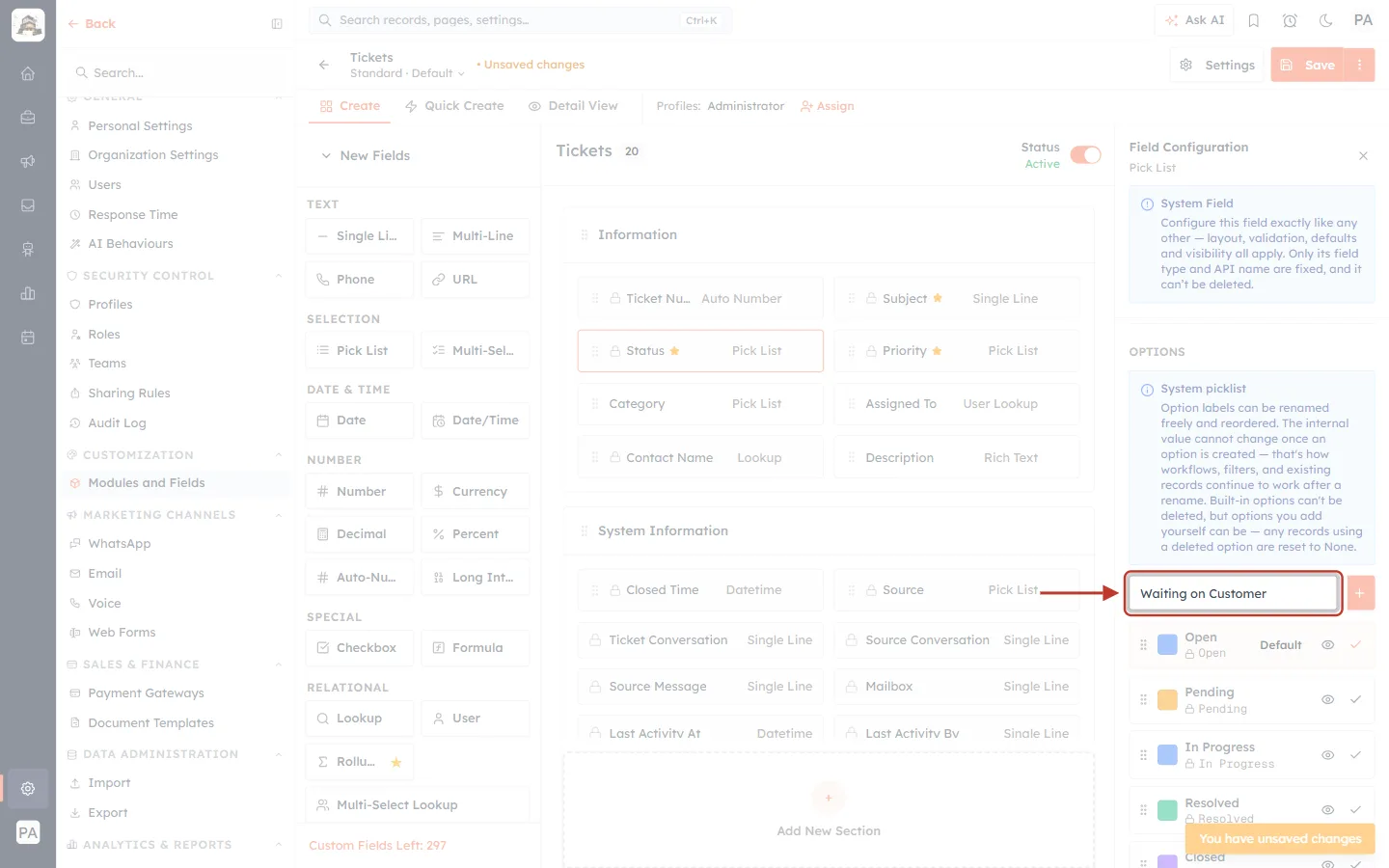Open the more options menu next to Save

tap(1359, 65)
